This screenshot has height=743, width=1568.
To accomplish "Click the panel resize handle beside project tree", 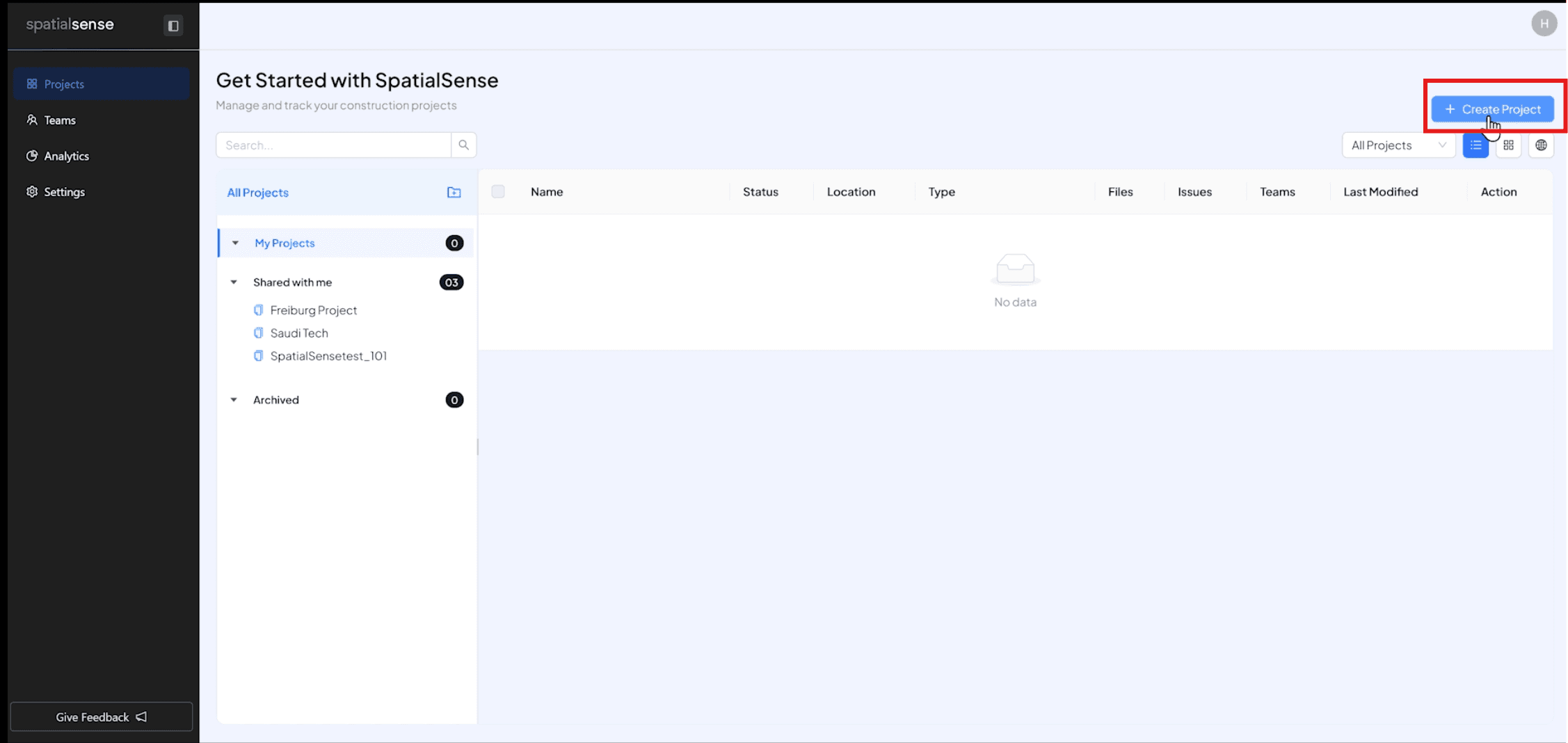I will point(477,447).
